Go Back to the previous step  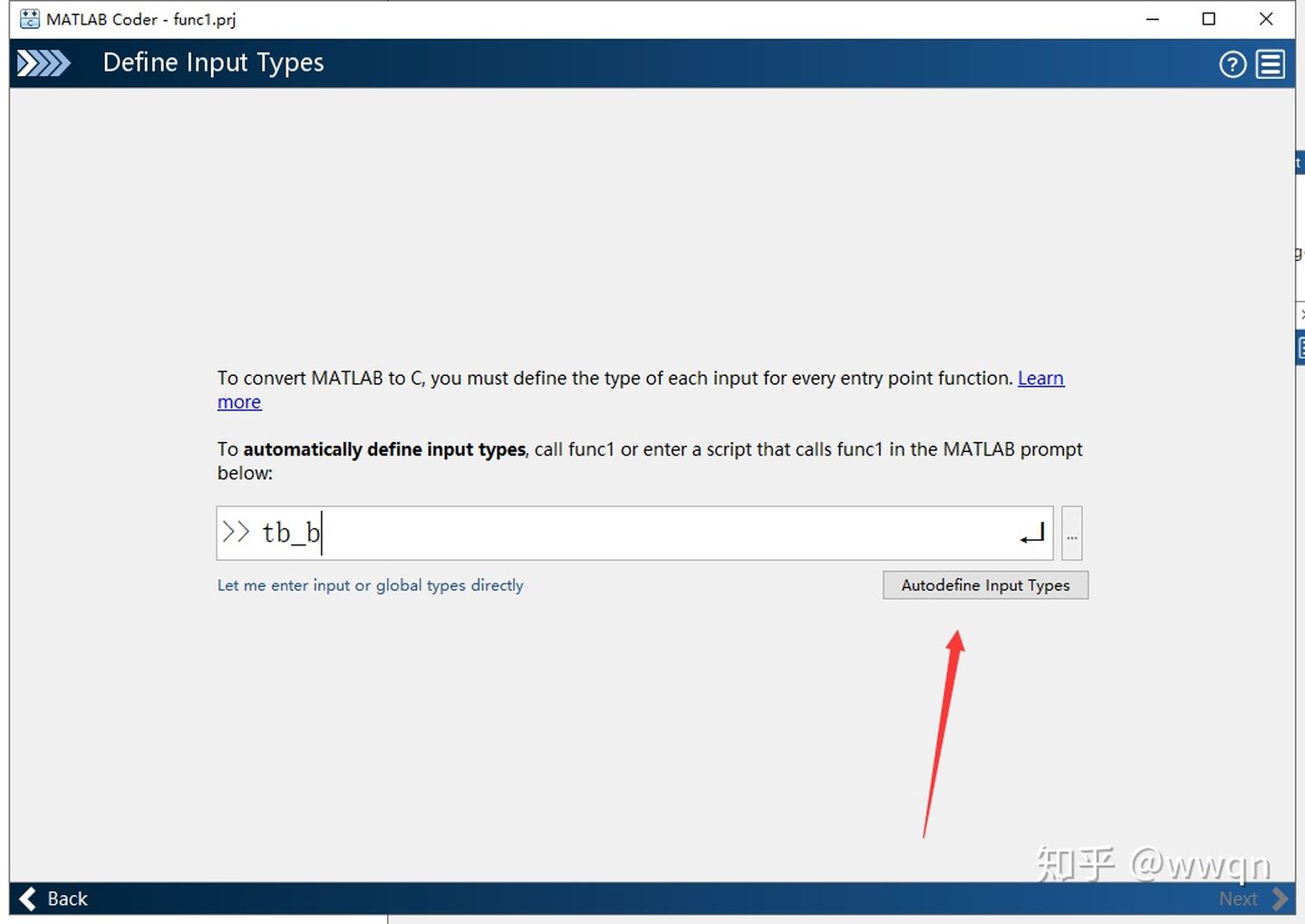point(53,899)
